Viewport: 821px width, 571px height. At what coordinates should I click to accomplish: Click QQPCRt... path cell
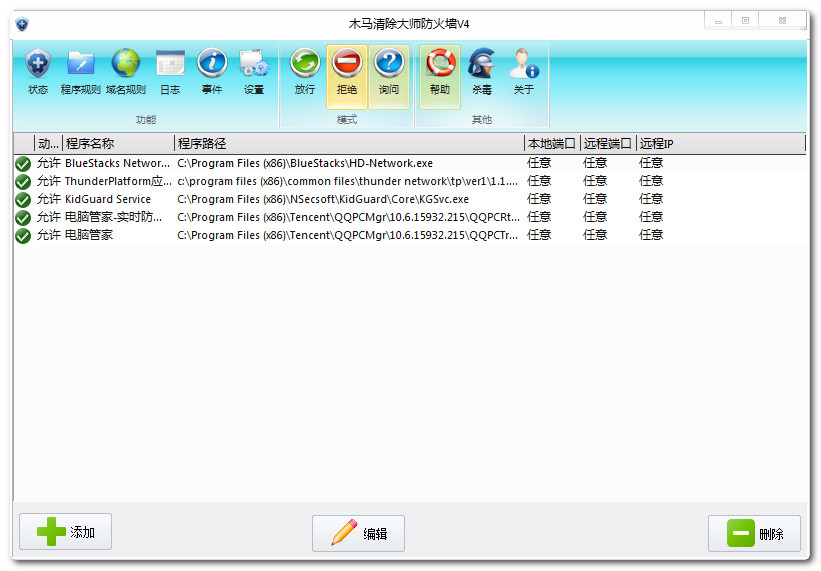(x=349, y=217)
